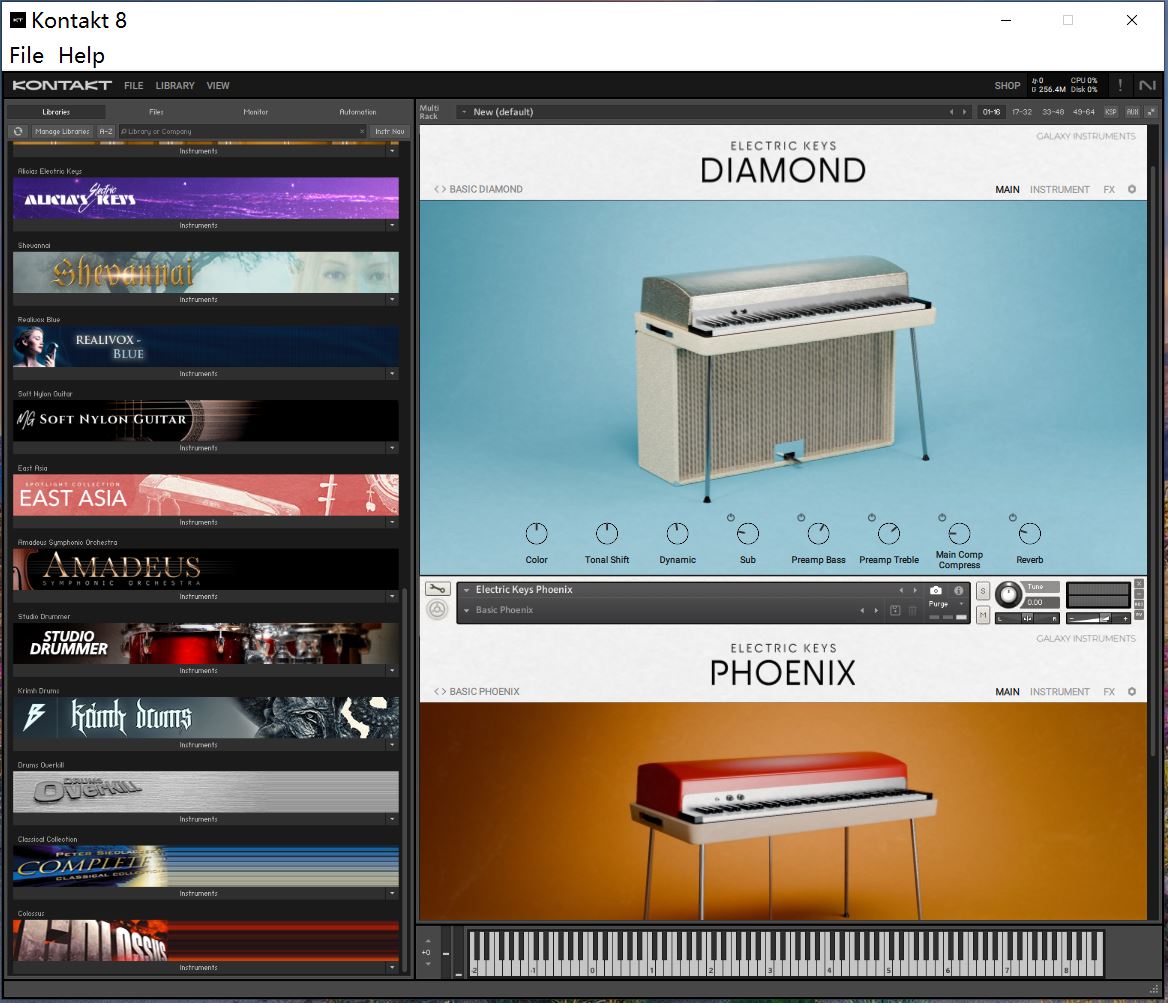The image size is (1168, 1003).
Task: Click the keyboard octave down arrow
Action: (428, 964)
